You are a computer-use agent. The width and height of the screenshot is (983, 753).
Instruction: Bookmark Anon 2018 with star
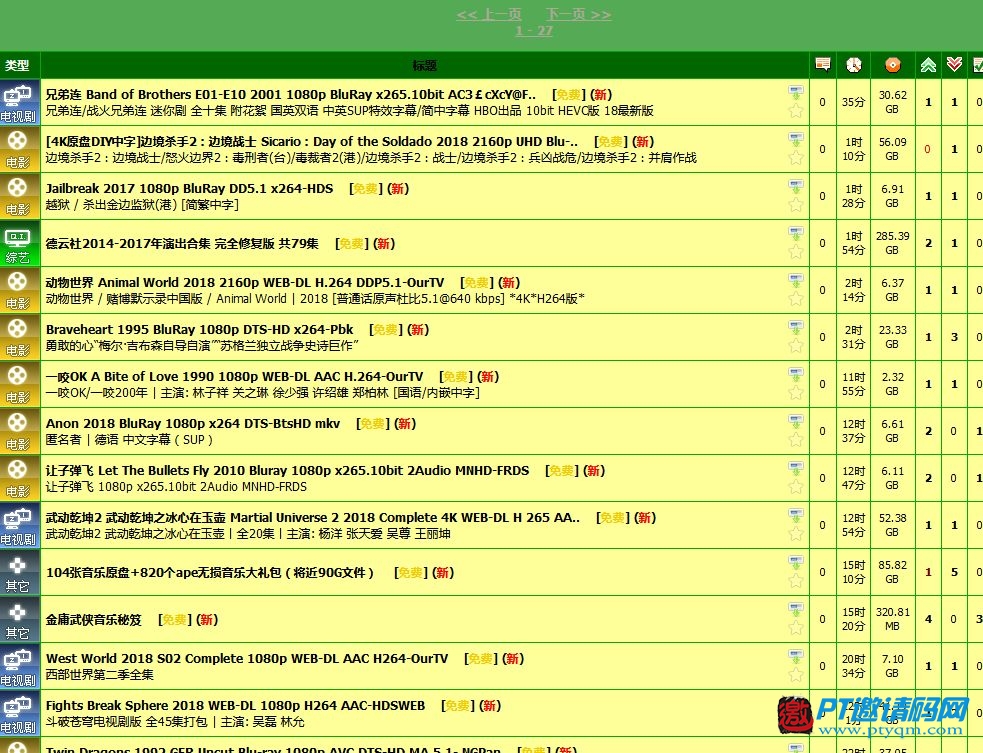pos(796,440)
